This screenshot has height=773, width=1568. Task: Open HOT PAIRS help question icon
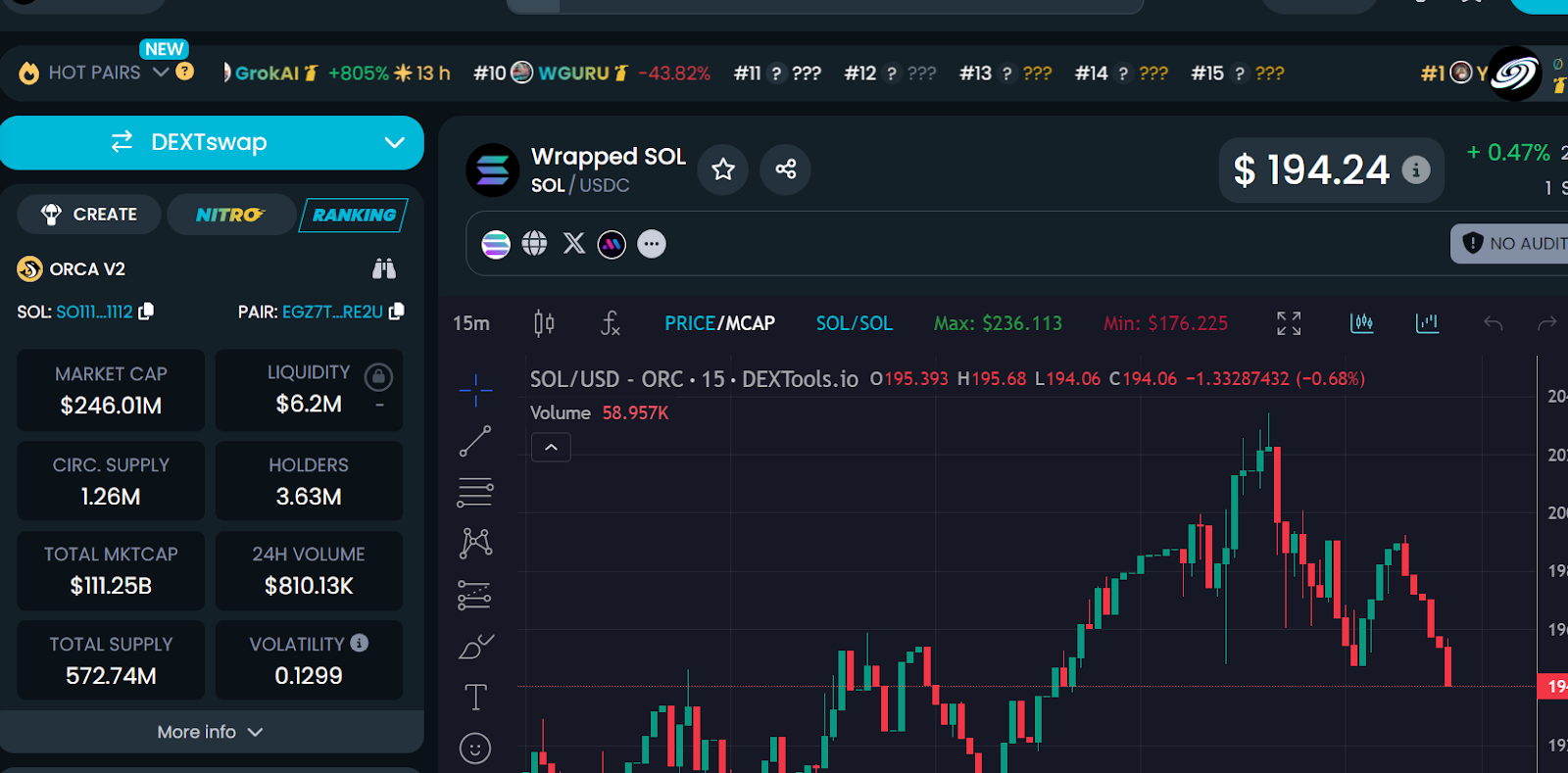tap(184, 72)
